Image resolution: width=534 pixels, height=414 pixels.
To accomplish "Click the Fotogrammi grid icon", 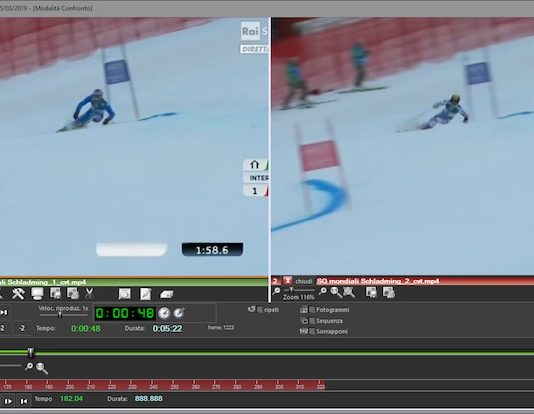I will click(303, 310).
